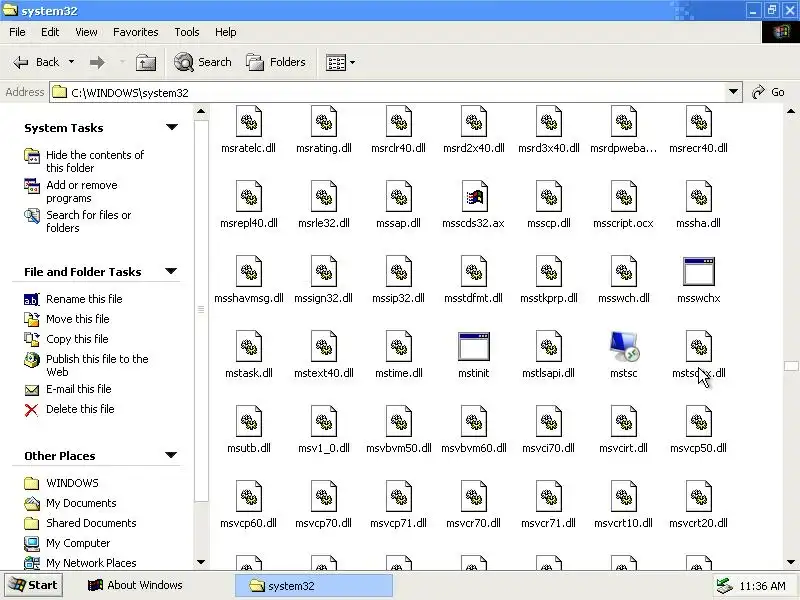Select the msratelc.dll file icon
The image size is (800, 600).
click(249, 121)
